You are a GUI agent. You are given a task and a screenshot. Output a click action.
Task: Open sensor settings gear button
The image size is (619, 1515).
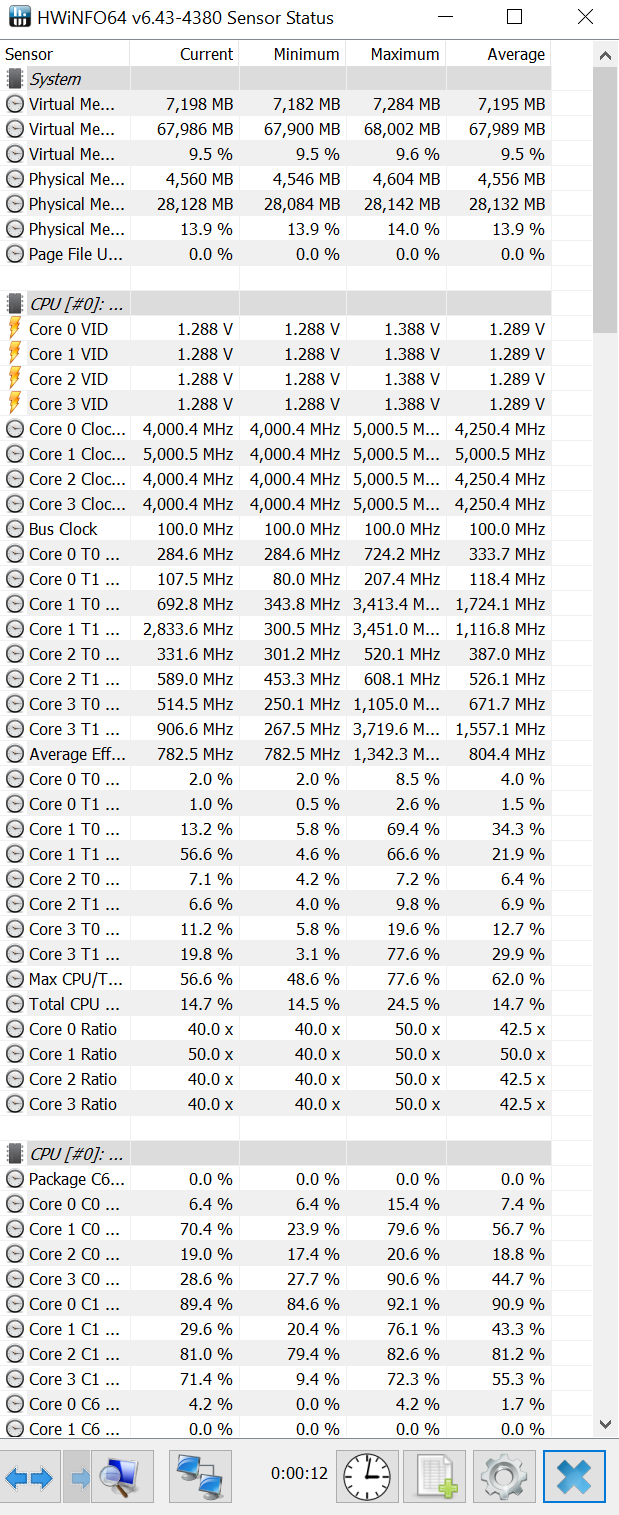coord(504,1477)
